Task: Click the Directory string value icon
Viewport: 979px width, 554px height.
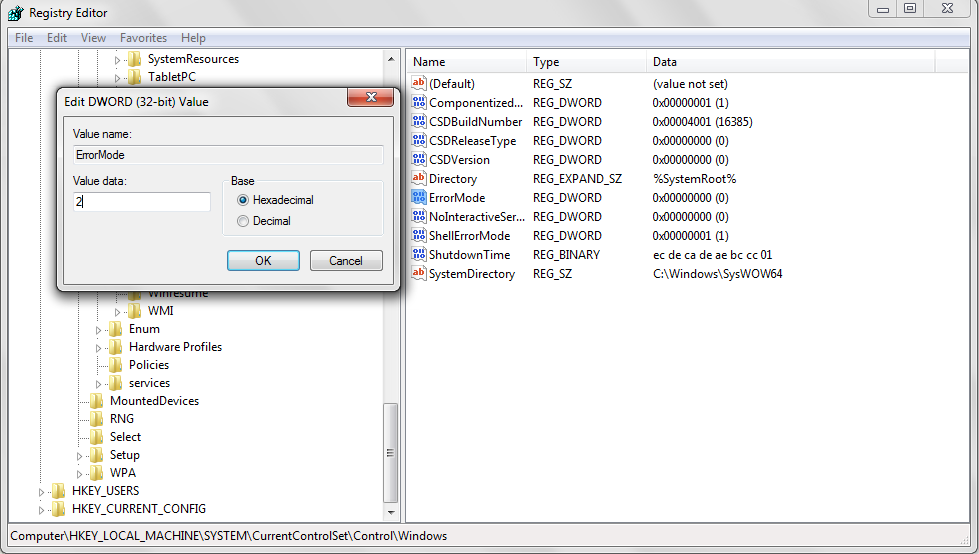Action: point(418,178)
